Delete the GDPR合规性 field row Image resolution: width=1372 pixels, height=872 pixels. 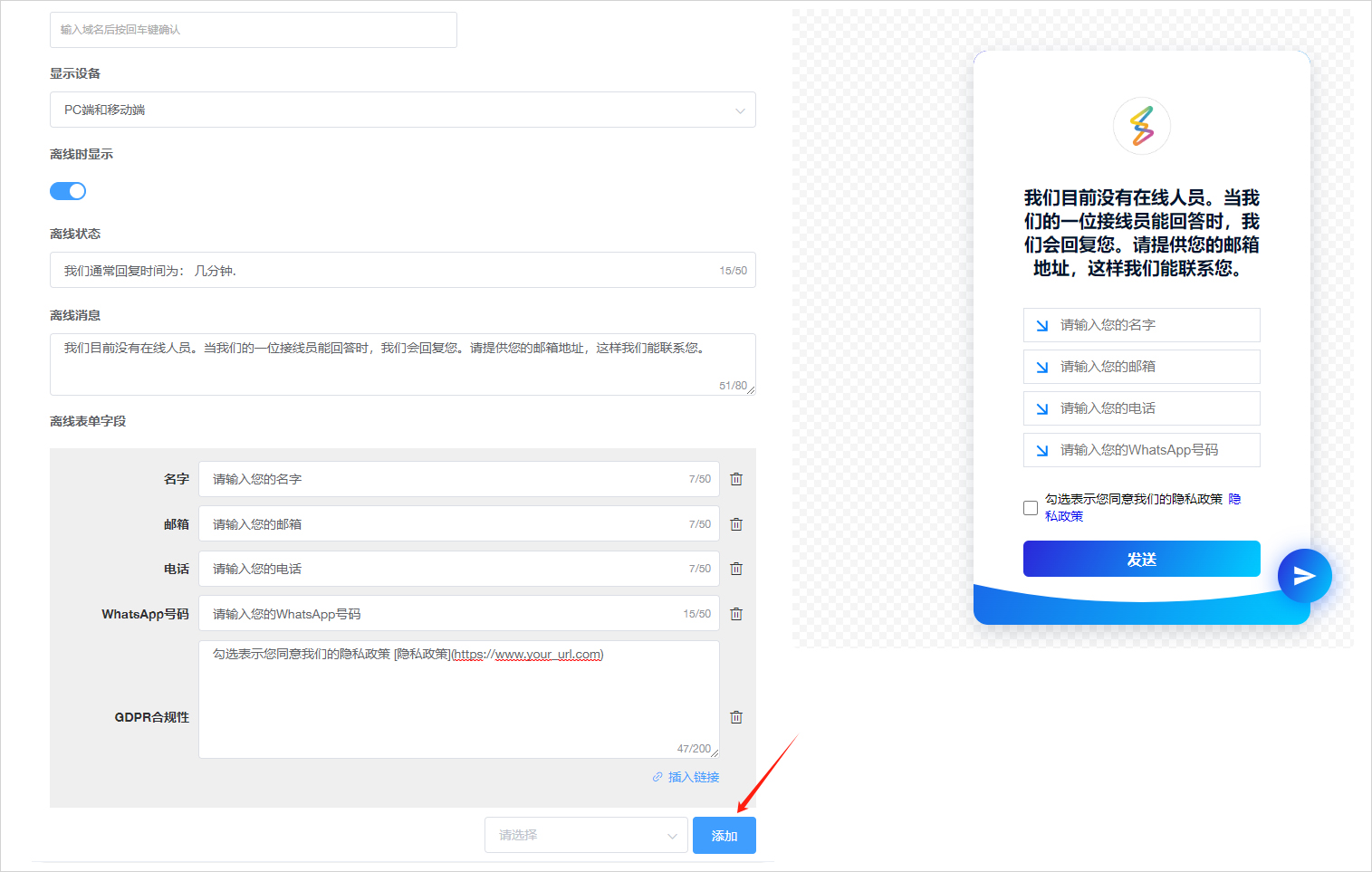tap(736, 717)
